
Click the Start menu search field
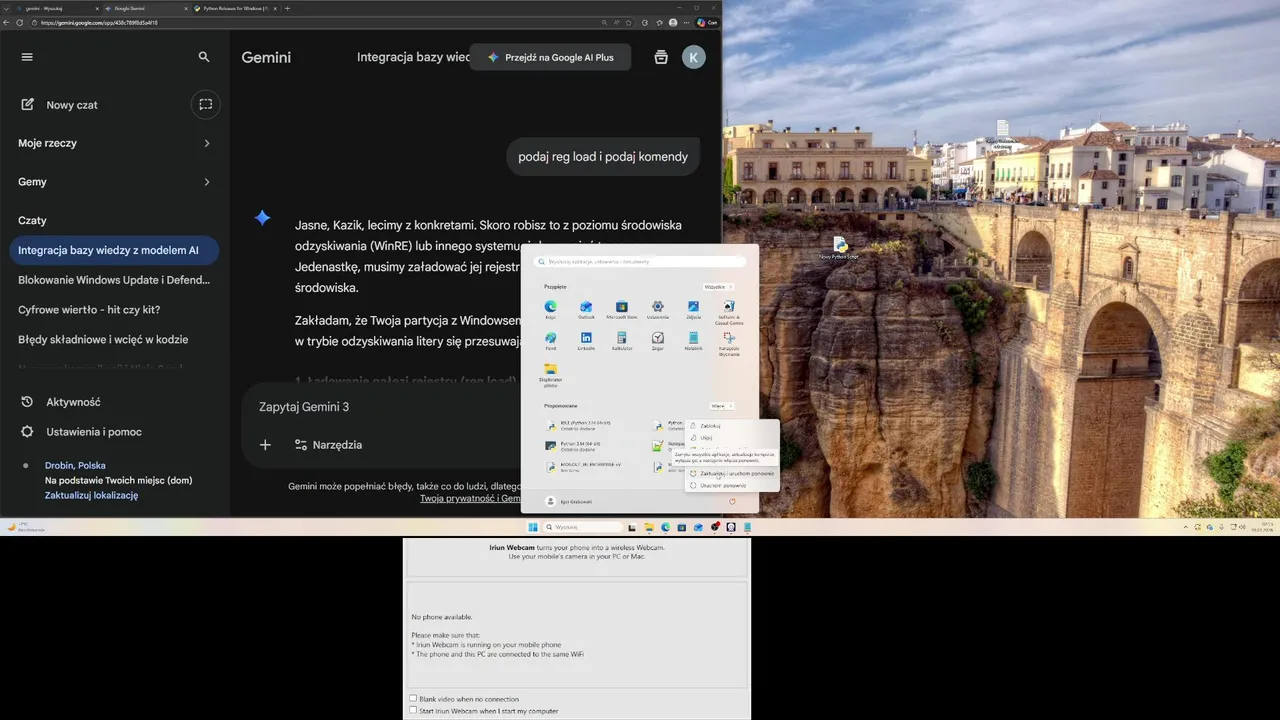(x=641, y=262)
